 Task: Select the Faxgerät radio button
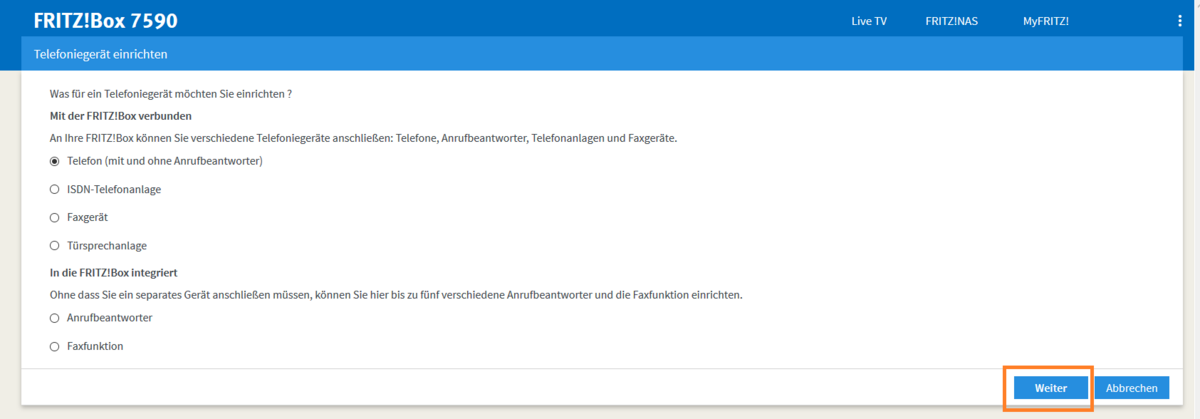(55, 217)
